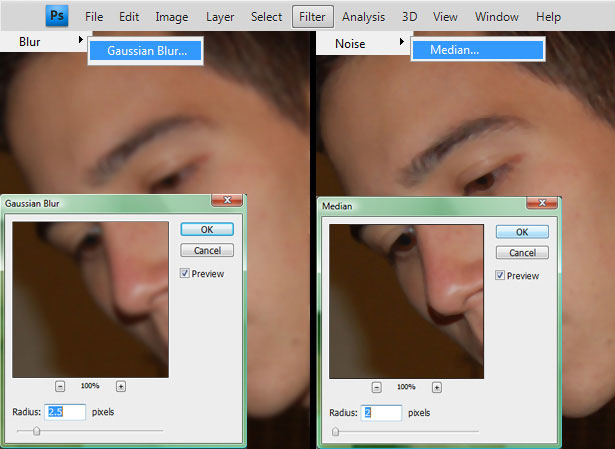Click the pixels label in Median dialog
The height and width of the screenshot is (449, 615).
[419, 413]
